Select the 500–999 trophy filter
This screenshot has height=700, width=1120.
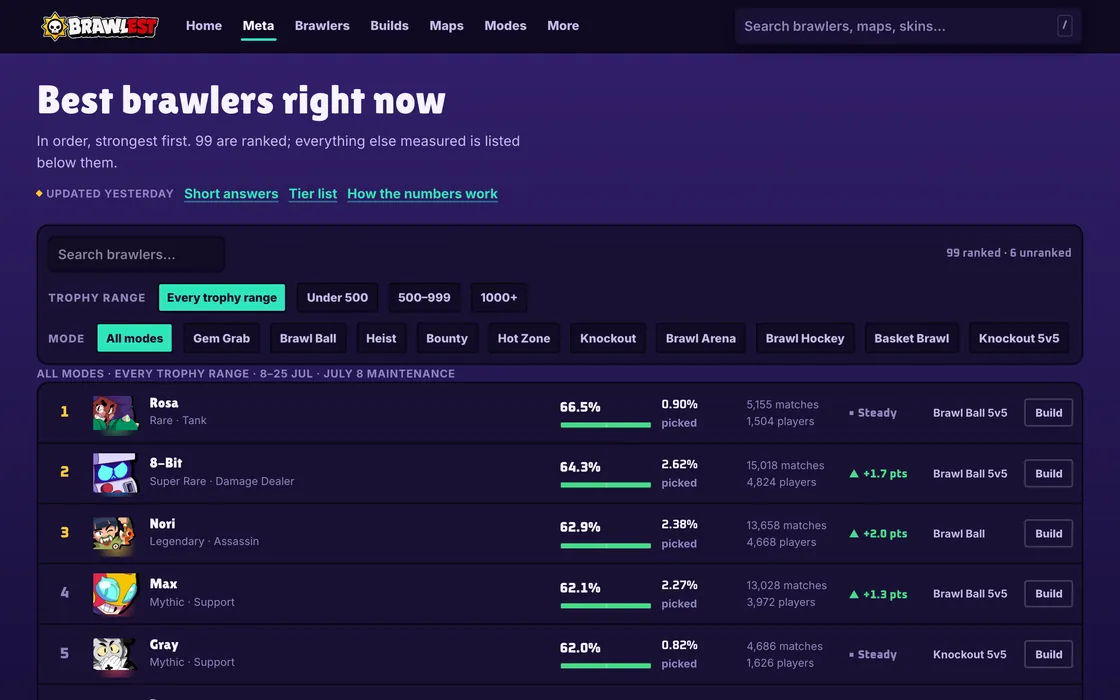pos(424,297)
